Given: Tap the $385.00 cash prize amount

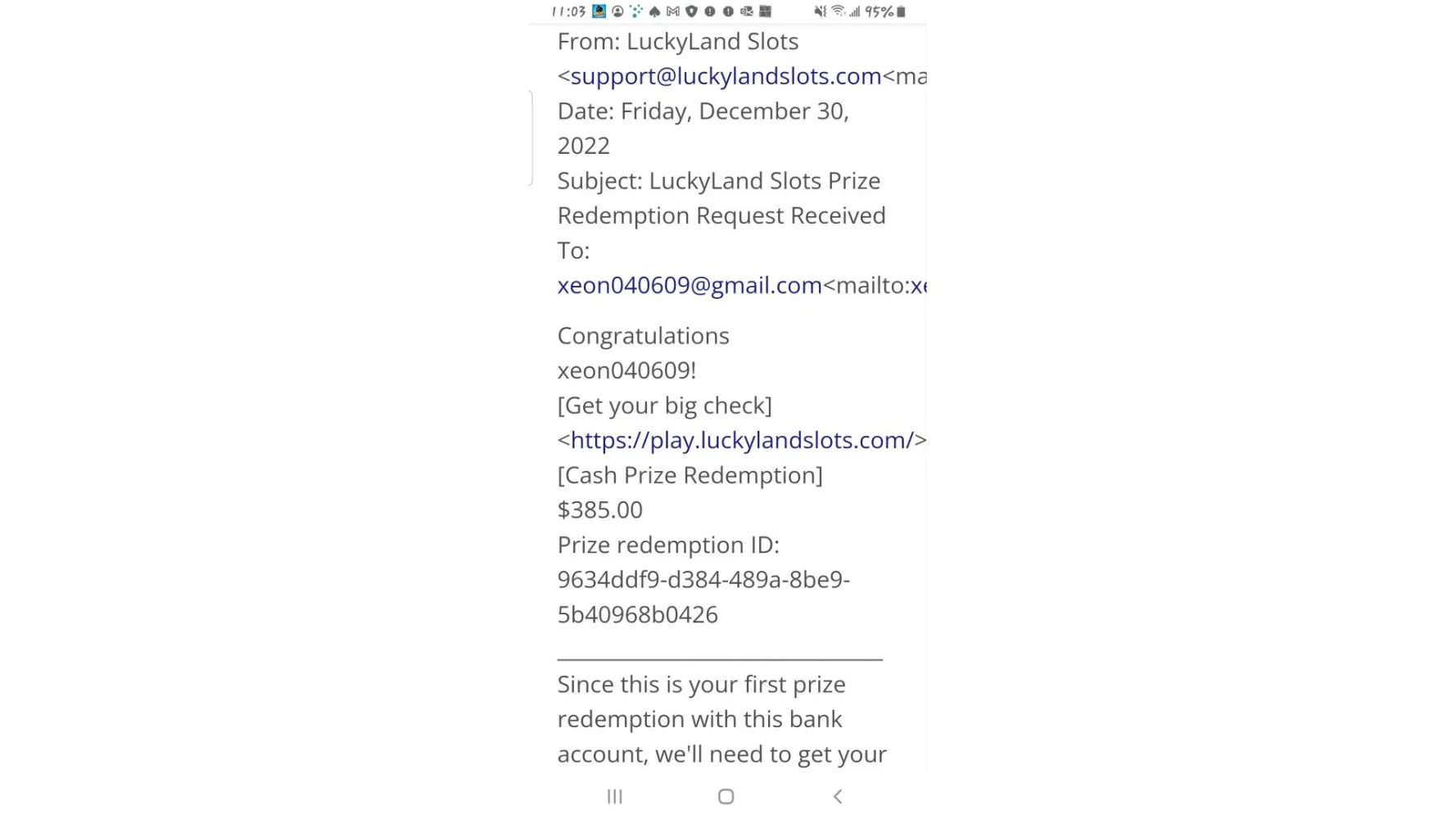Looking at the screenshot, I should [600, 510].
